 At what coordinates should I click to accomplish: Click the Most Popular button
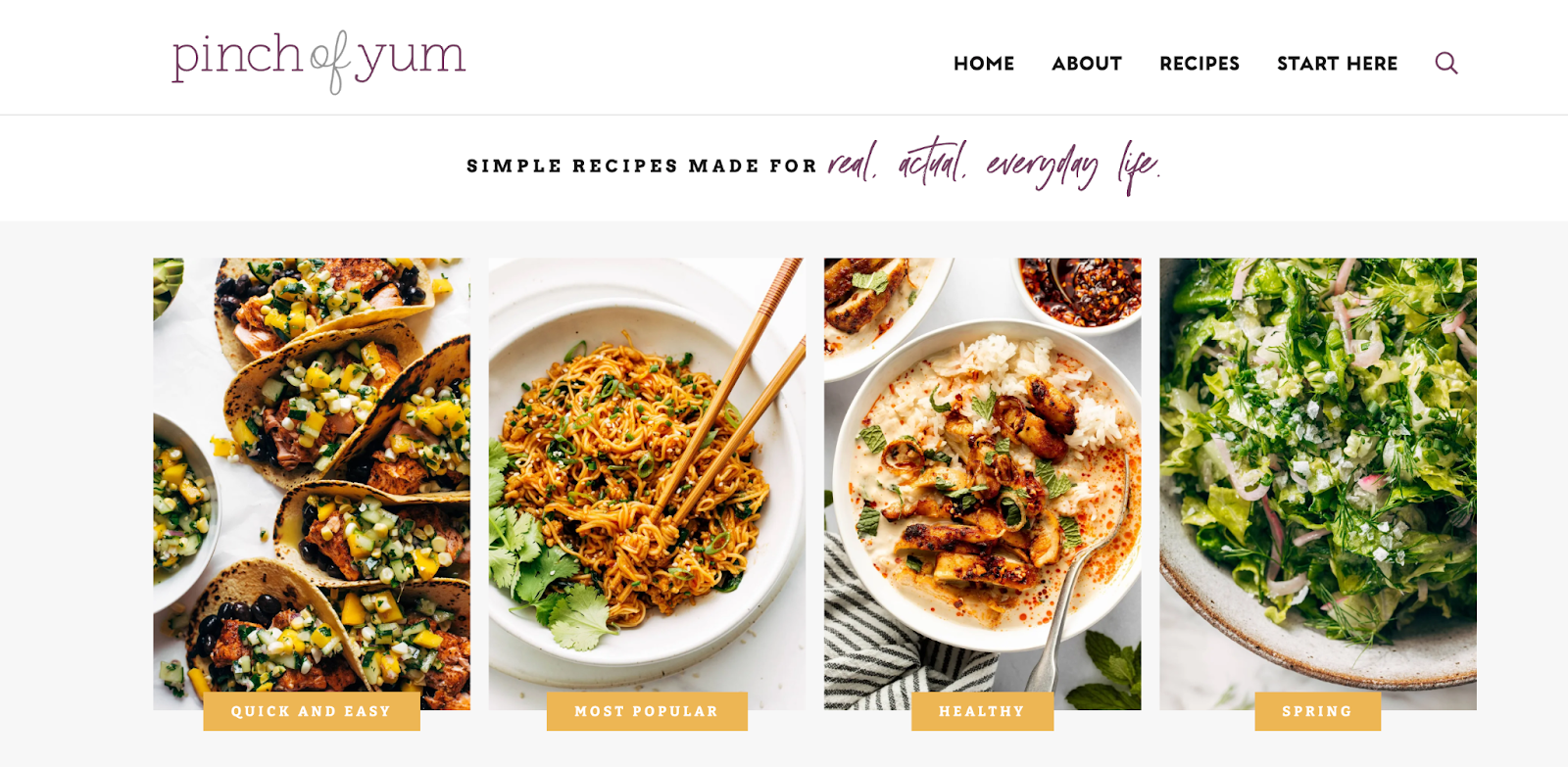[647, 711]
